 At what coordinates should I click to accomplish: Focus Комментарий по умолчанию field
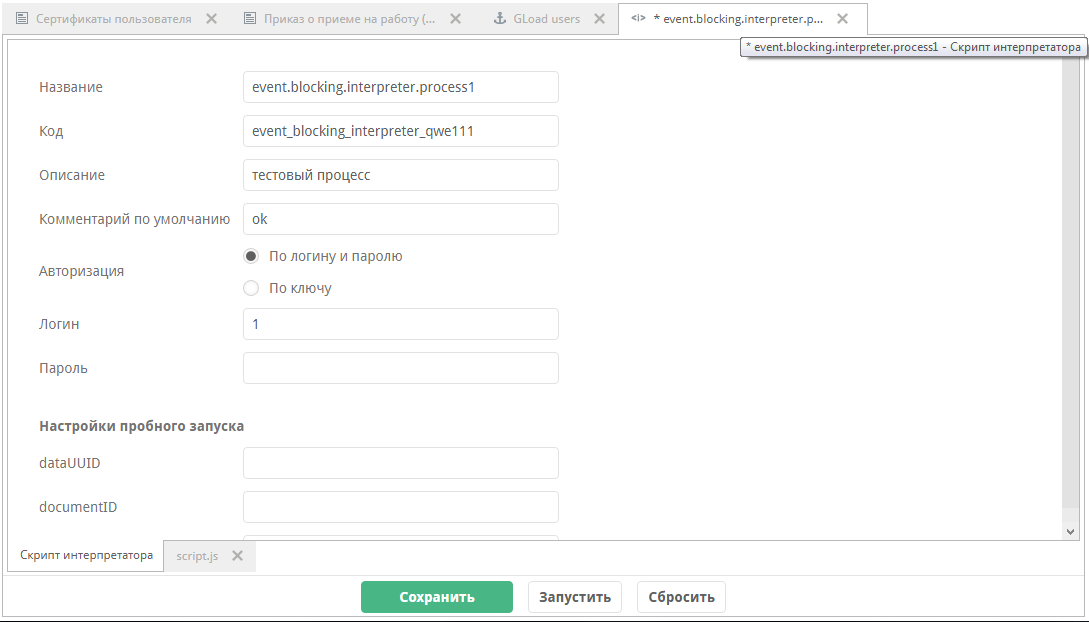click(401, 219)
